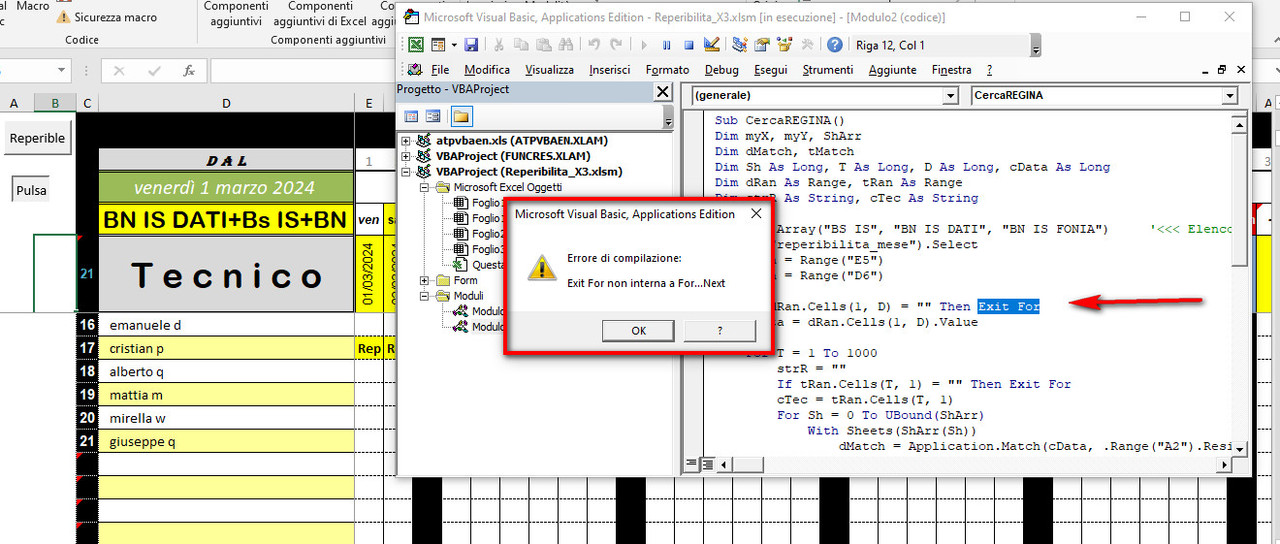
Task: Click the Paste clipboard icon
Action: pyautogui.click(x=542, y=45)
